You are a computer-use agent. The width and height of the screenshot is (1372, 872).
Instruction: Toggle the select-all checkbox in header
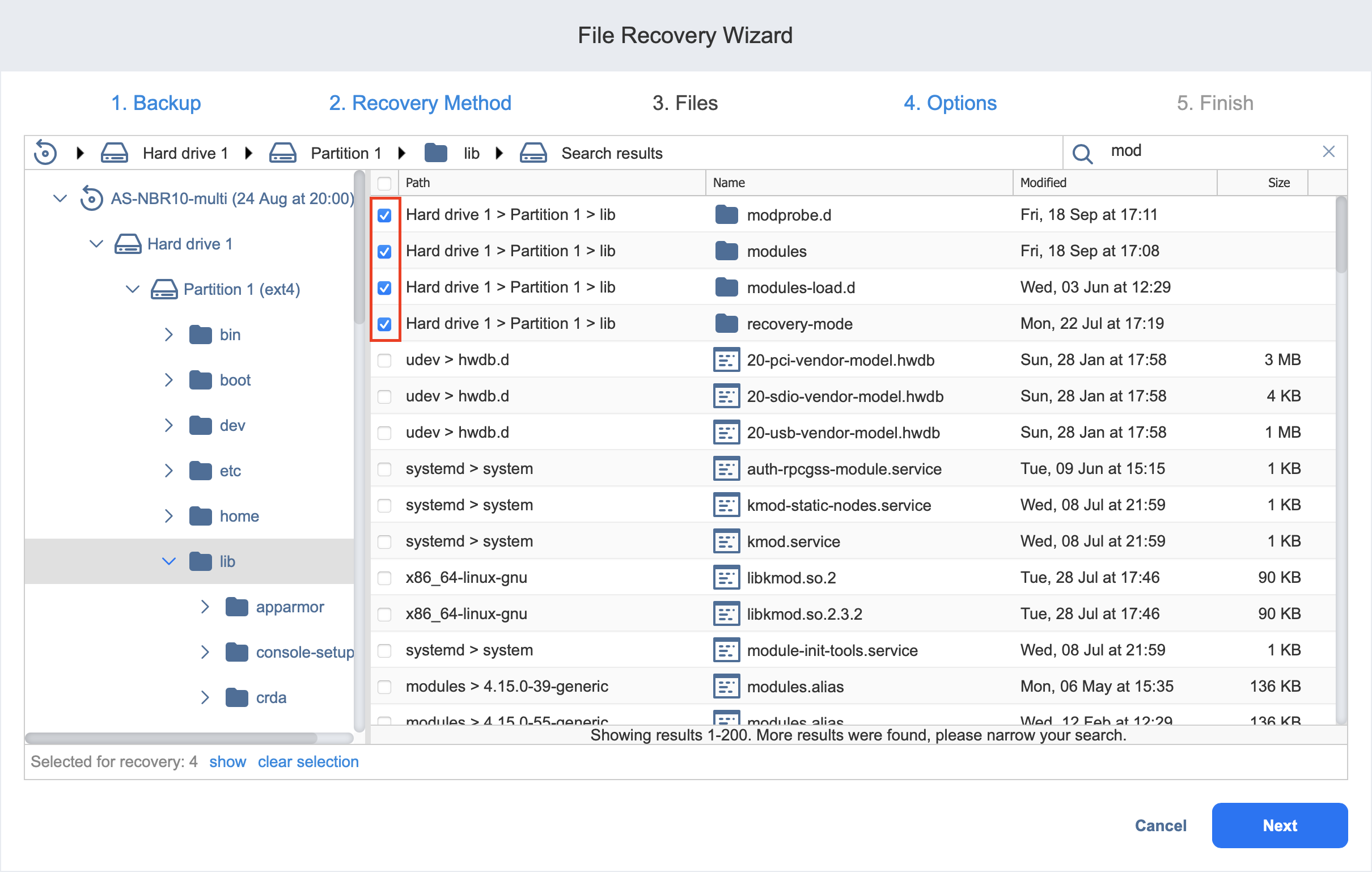[x=384, y=183]
